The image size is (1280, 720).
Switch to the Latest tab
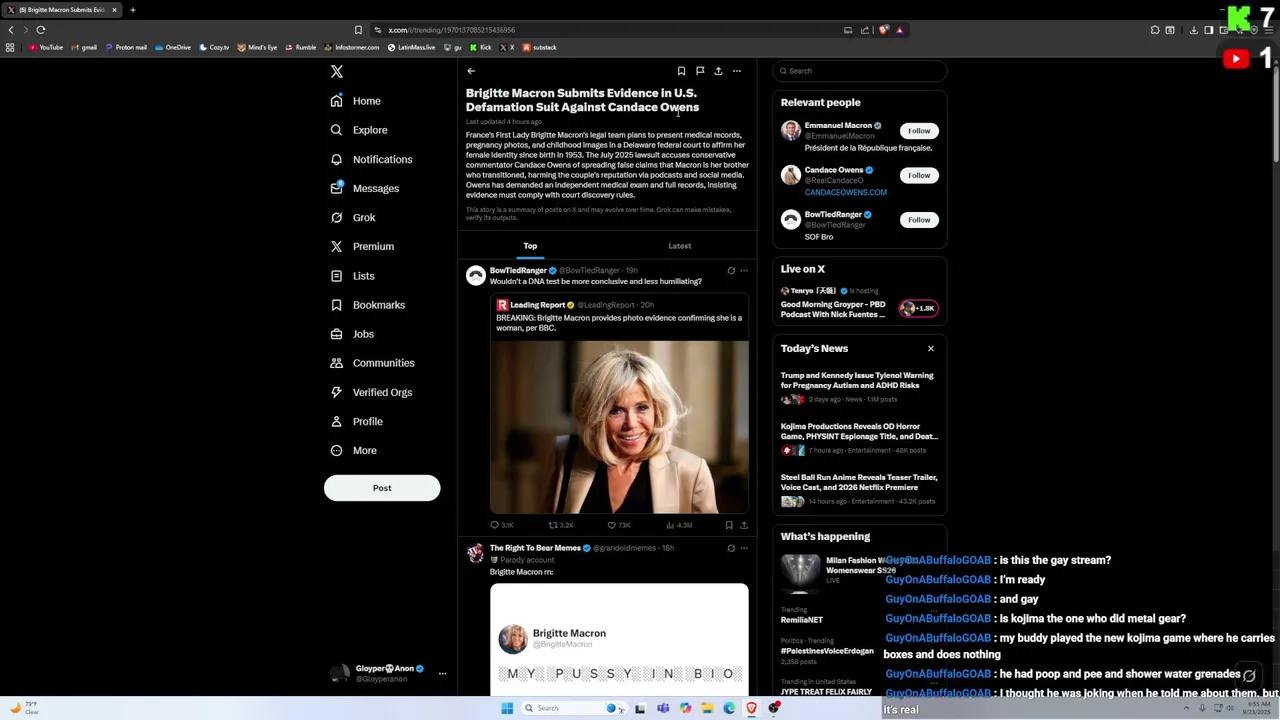(679, 246)
